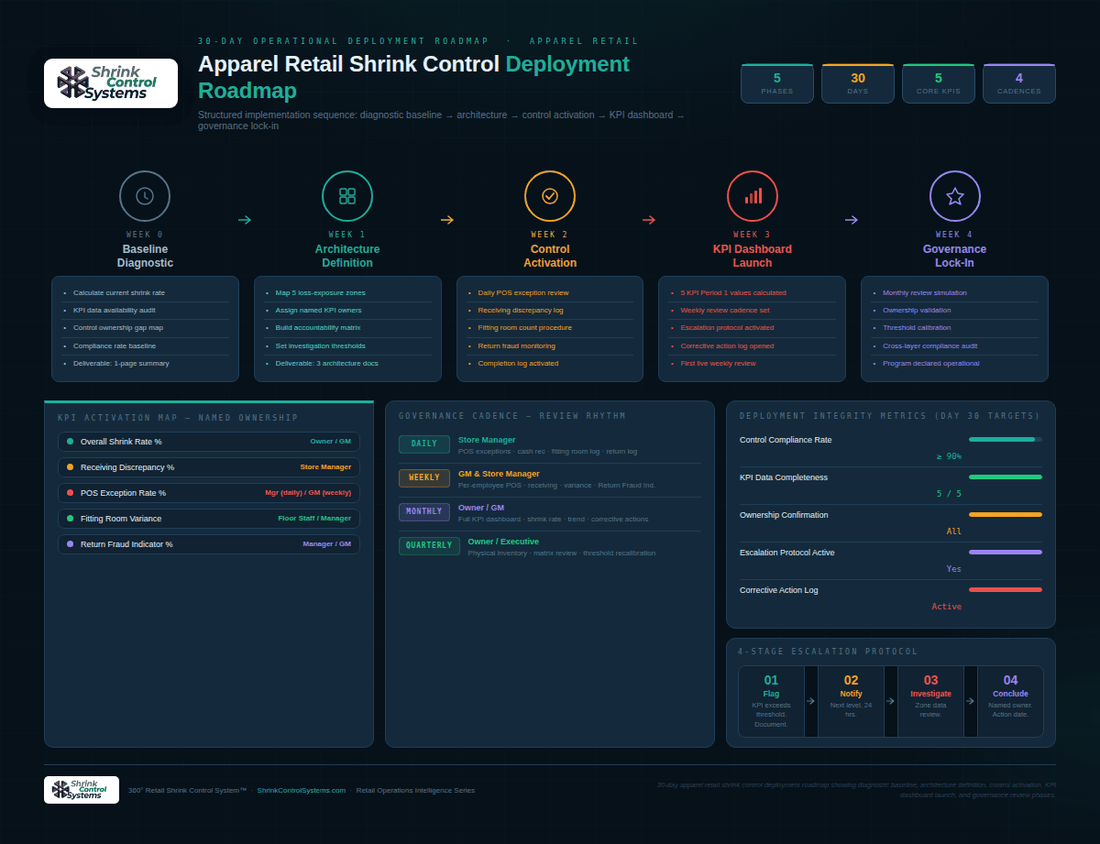
Task: Click the '5 / 5' completeness value
Action: pos(948,494)
